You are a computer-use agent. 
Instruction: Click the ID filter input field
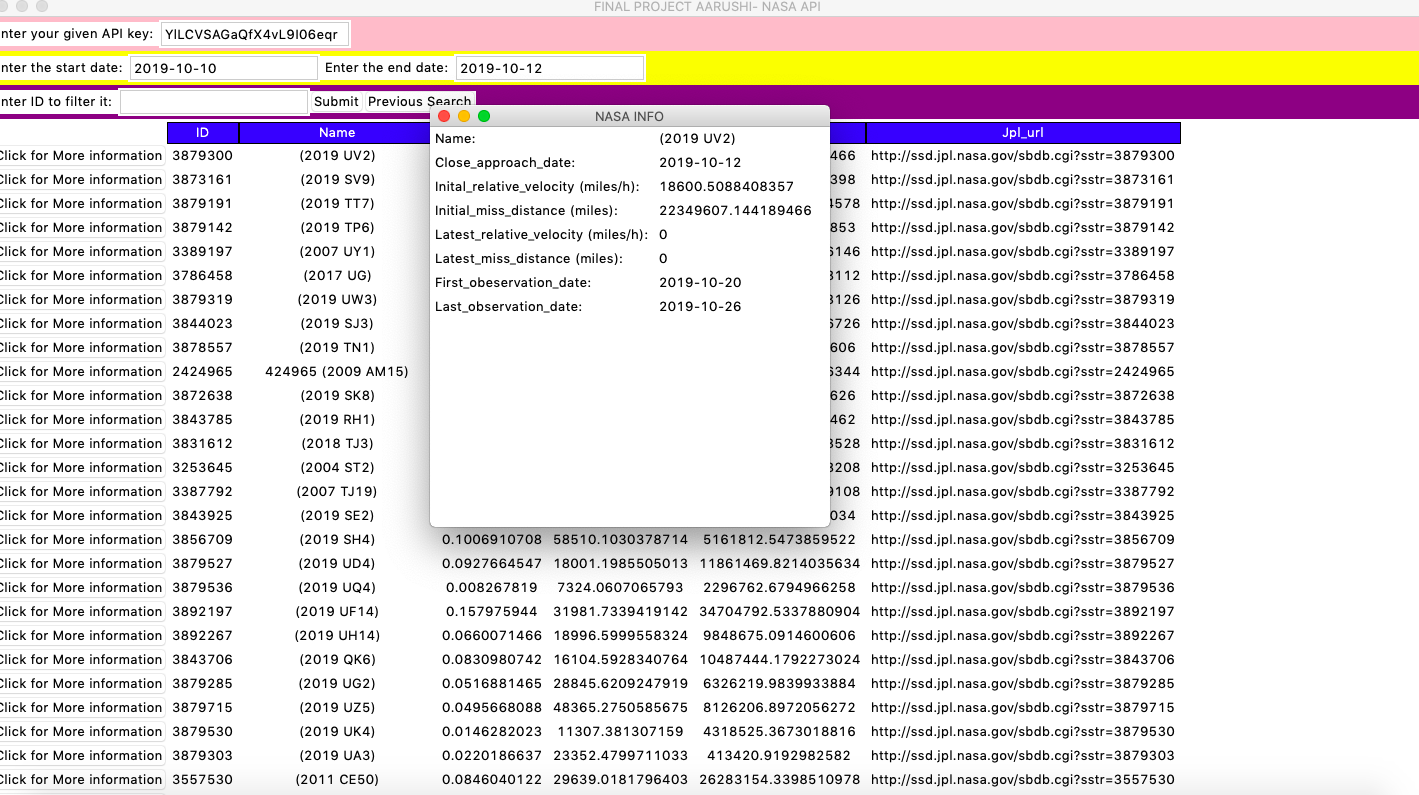coord(214,101)
